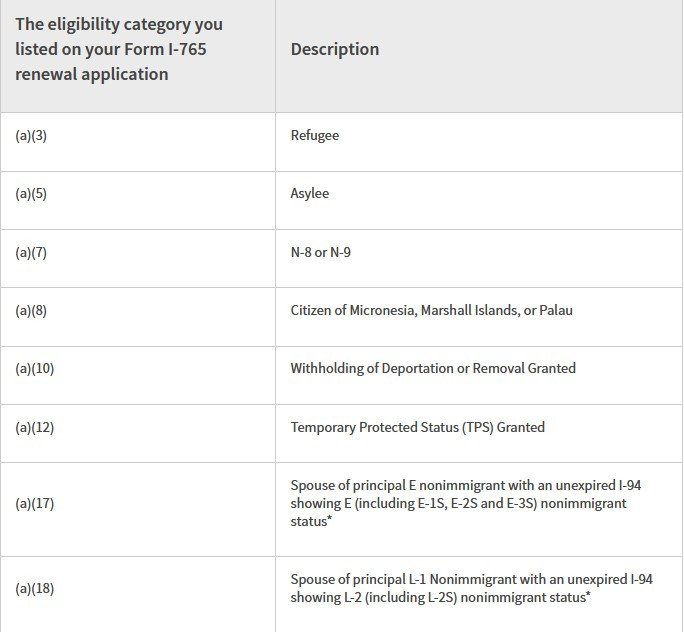Select the (a)(5) category cell
This screenshot has height=632, width=684.
[31, 193]
